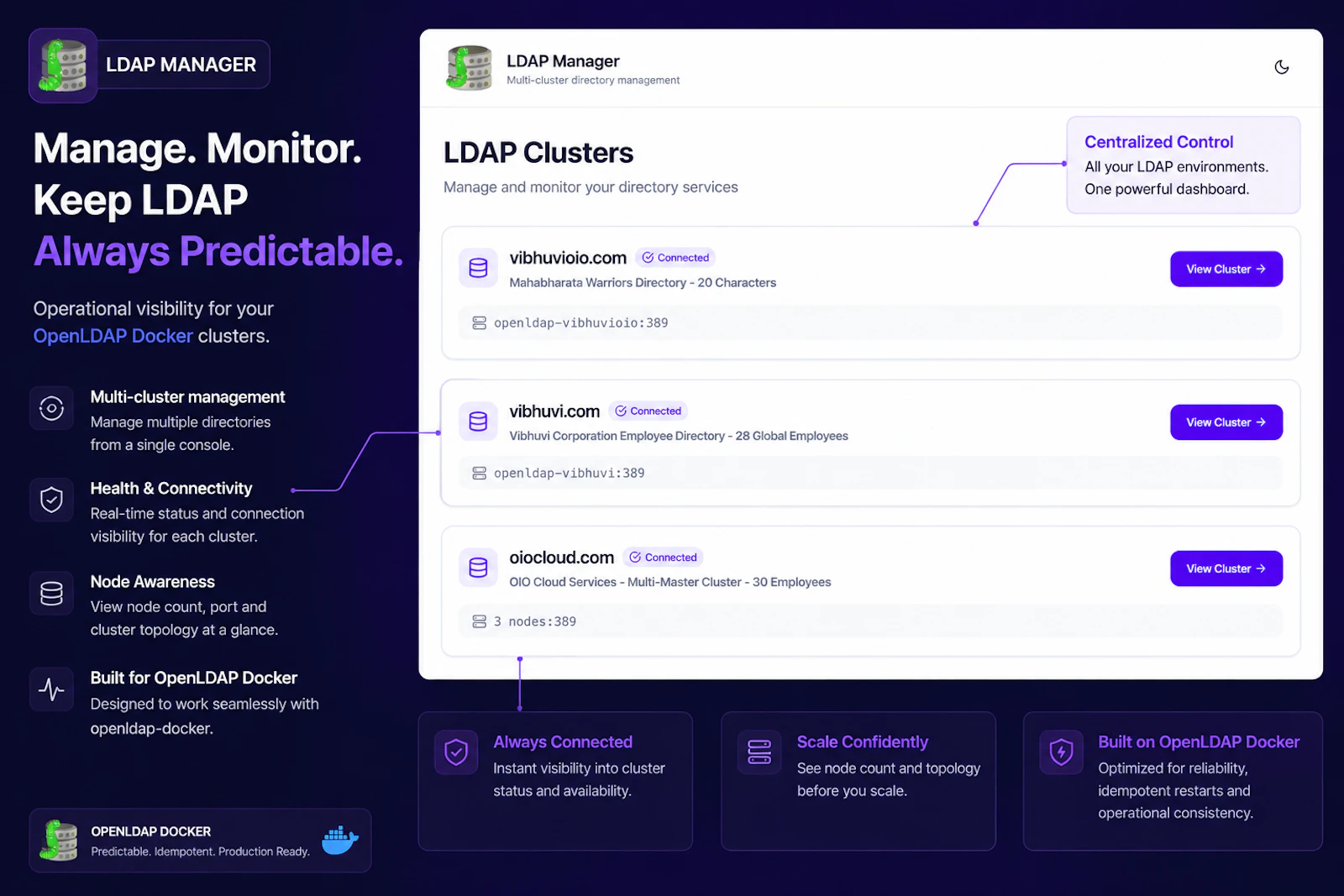Select the 3 nodes:389 text
The height and width of the screenshot is (896, 1344).
point(534,621)
